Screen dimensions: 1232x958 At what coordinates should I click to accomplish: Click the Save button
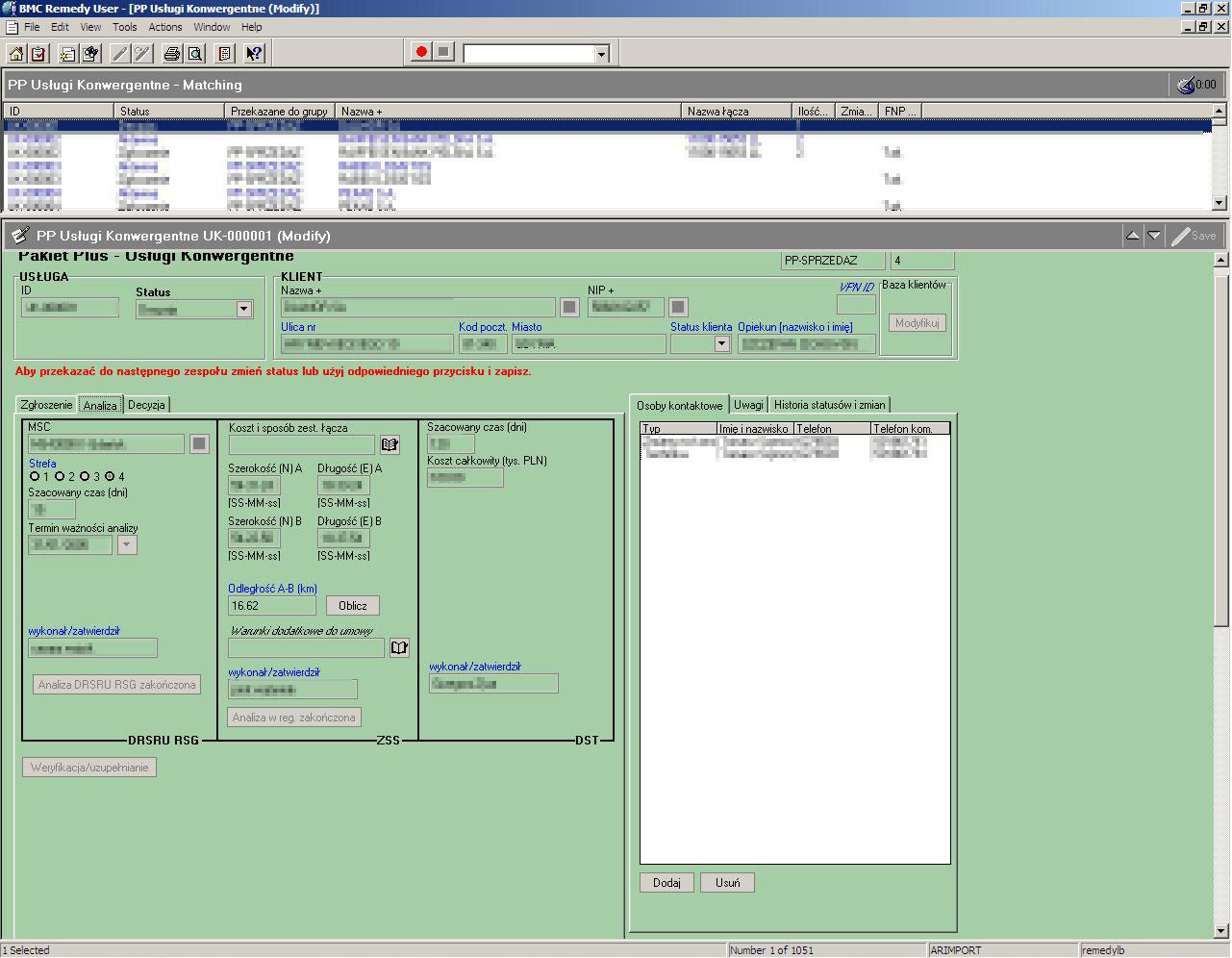(1194, 236)
